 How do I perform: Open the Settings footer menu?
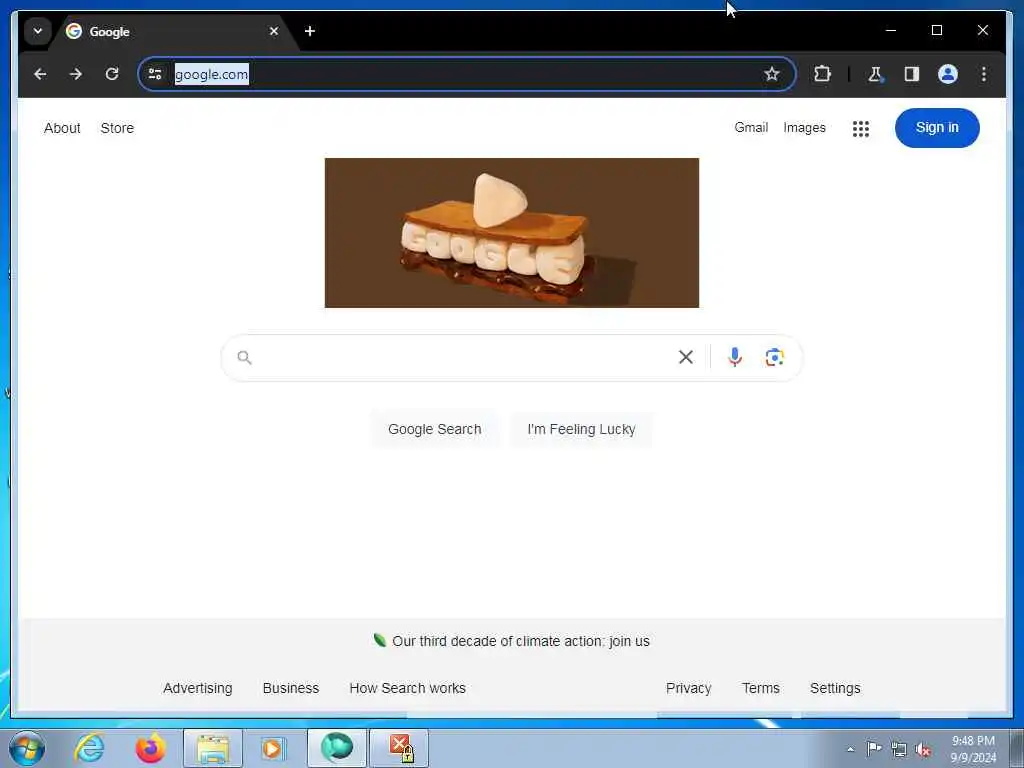click(835, 688)
